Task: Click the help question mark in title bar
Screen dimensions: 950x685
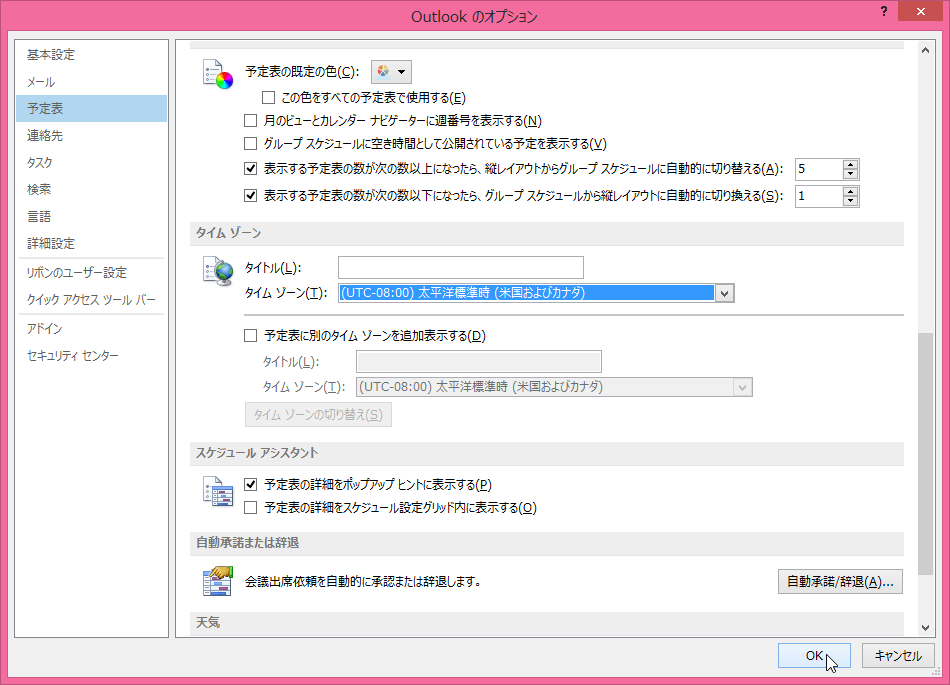Action: coord(884,12)
